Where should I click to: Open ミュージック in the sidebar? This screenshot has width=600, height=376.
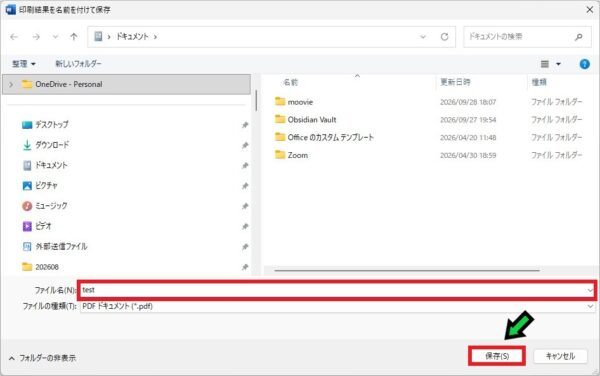(x=51, y=206)
